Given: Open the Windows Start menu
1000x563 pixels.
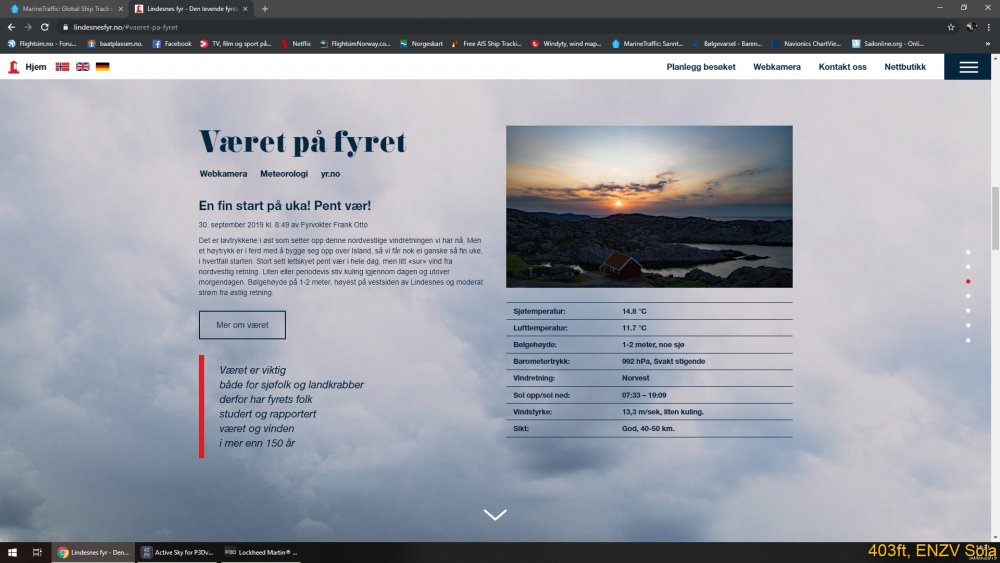Looking at the screenshot, I should point(12,552).
